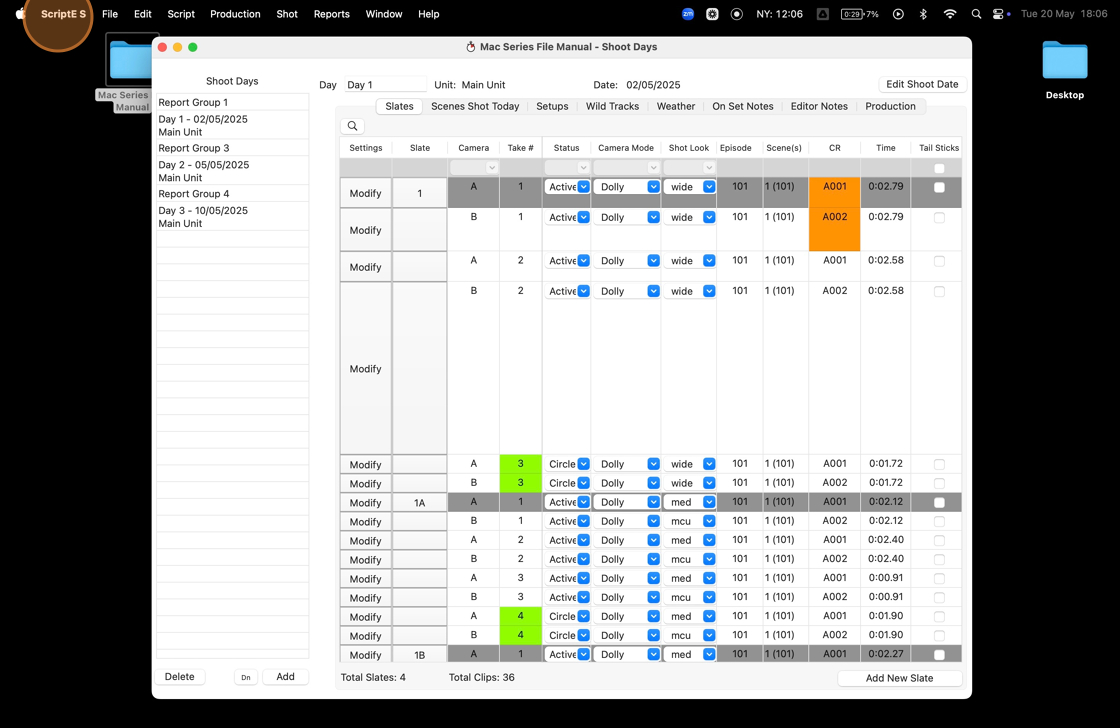Open the Apple menu logo
The height and width of the screenshot is (728, 1120).
tap(19, 14)
